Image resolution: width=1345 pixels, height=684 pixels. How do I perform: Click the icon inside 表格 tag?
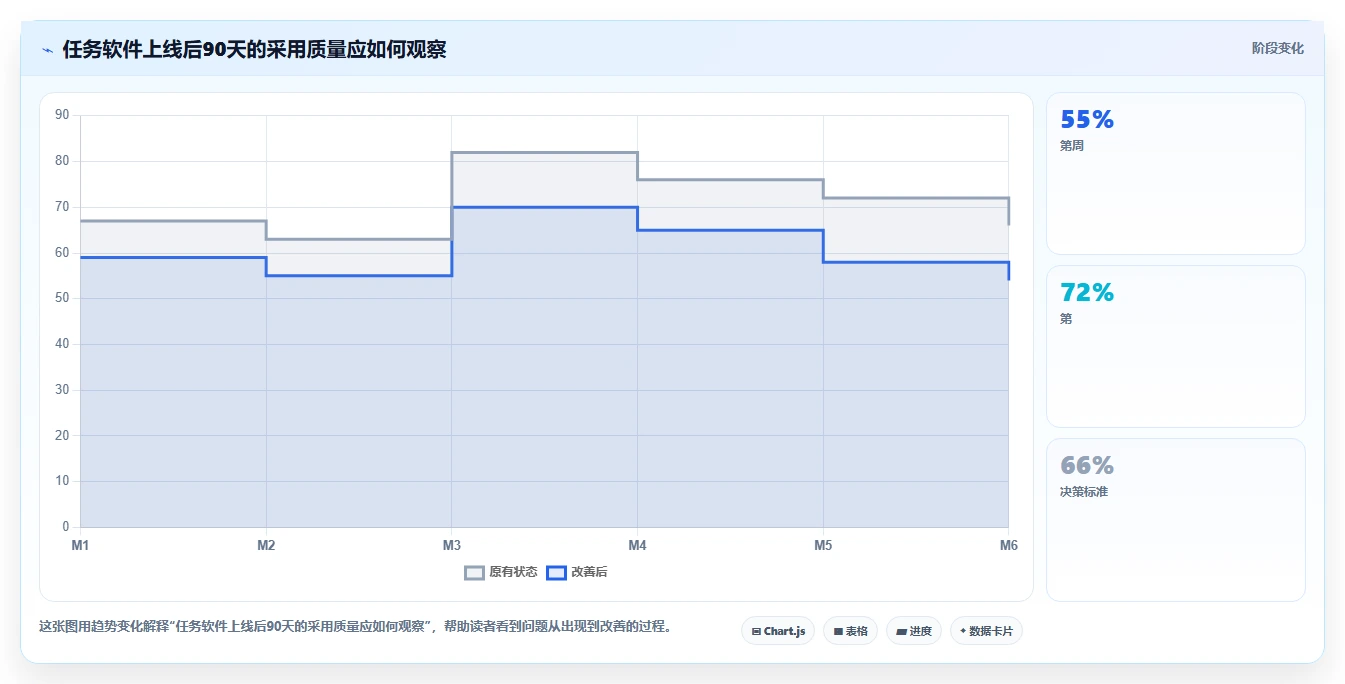[838, 632]
